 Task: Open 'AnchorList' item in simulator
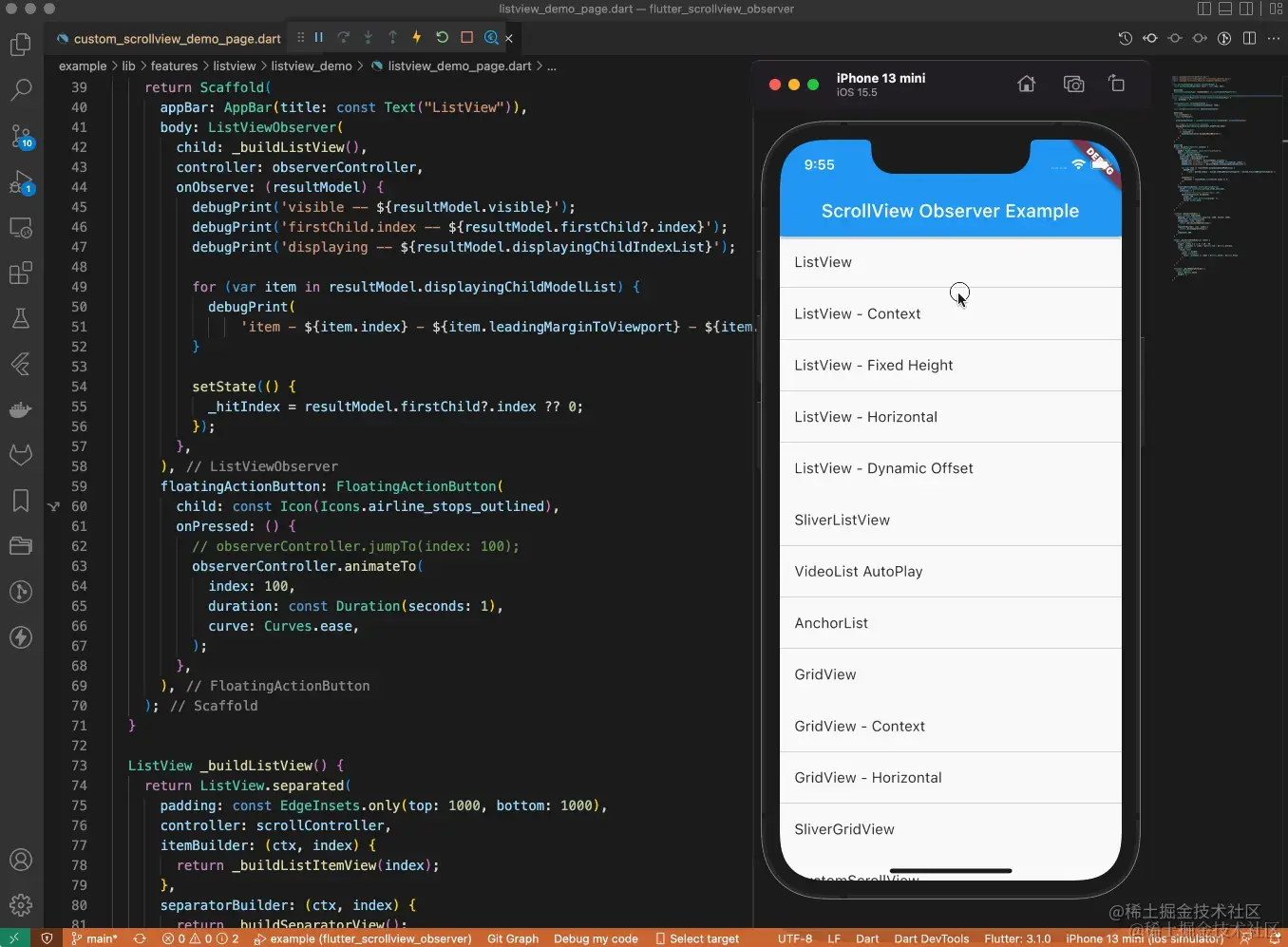(x=950, y=623)
